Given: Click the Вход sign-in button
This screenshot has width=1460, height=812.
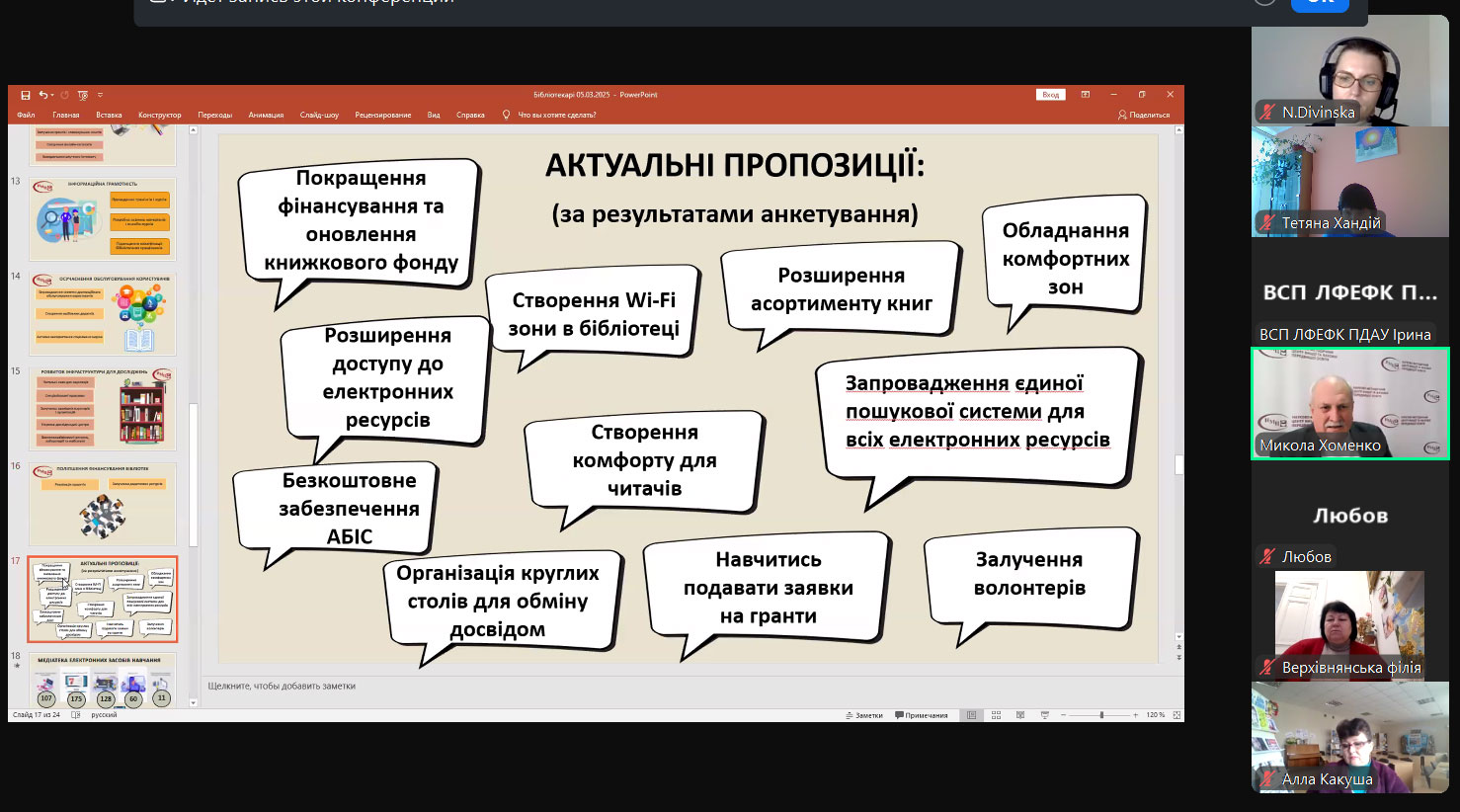Looking at the screenshot, I should (x=1051, y=95).
